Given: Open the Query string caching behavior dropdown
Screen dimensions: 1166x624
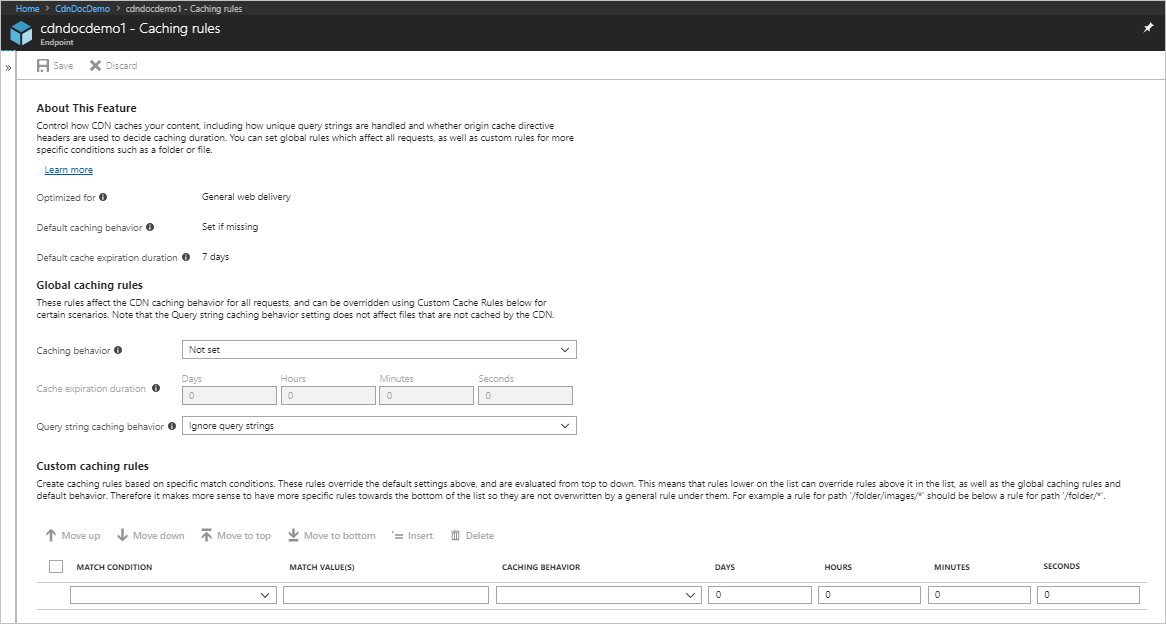Looking at the screenshot, I should click(379, 425).
